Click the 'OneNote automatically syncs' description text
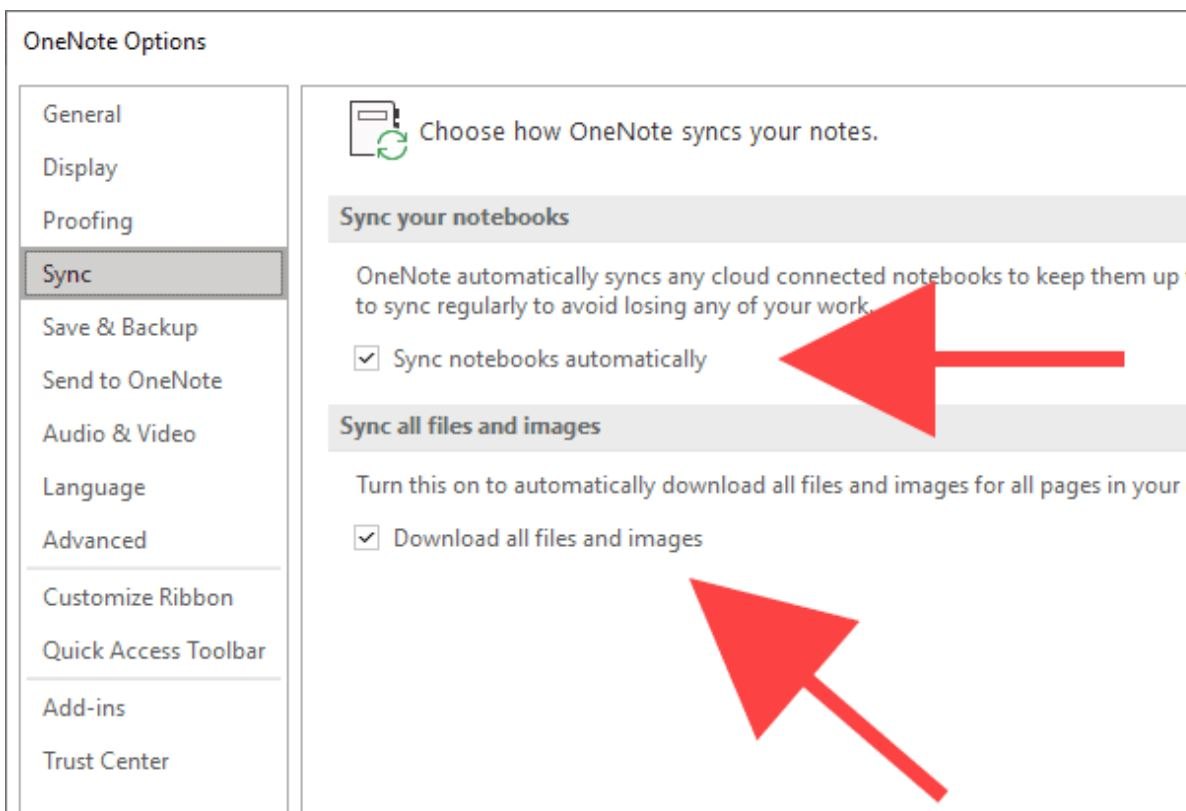1186x811 pixels. (x=770, y=291)
